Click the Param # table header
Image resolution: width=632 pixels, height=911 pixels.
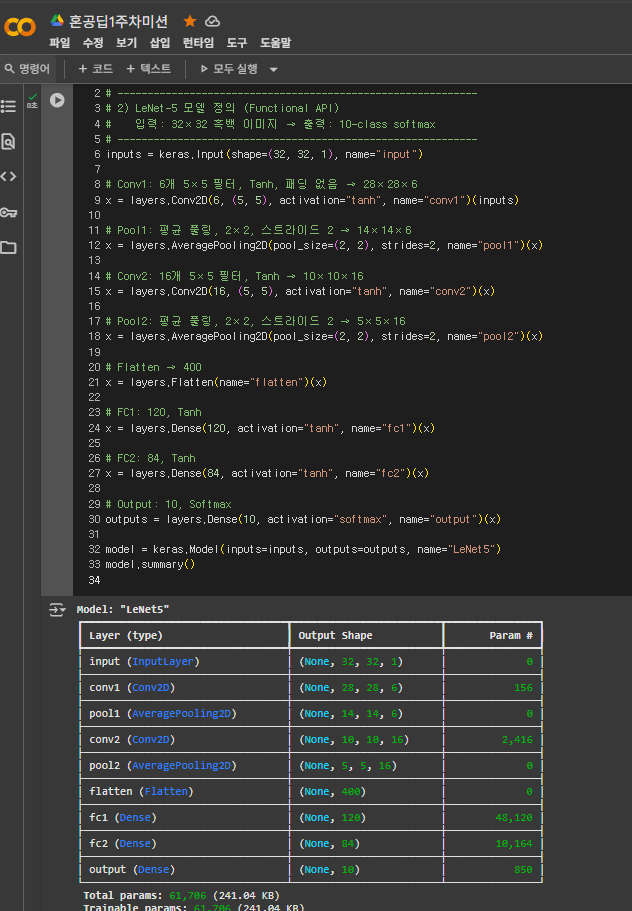(511, 636)
